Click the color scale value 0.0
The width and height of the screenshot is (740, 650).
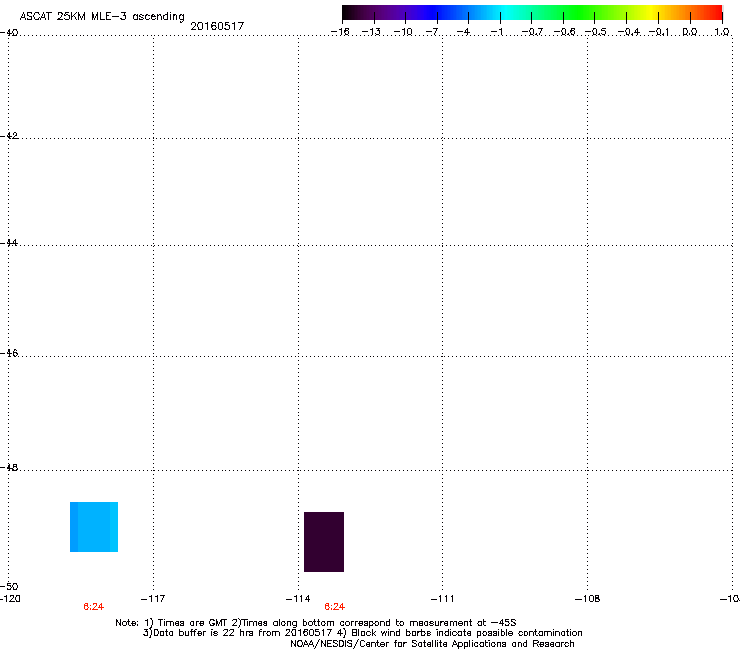[x=690, y=32]
